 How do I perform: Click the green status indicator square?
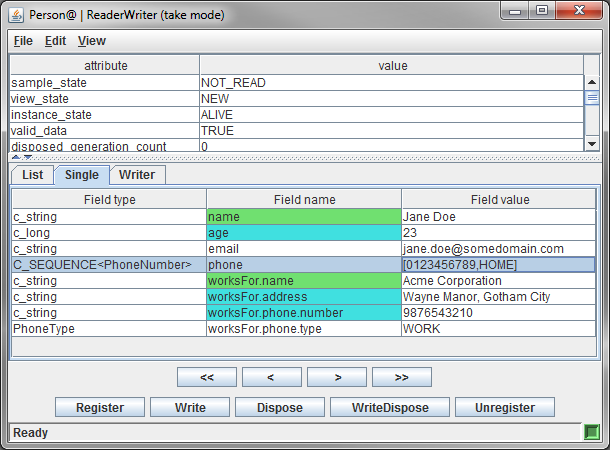(x=592, y=432)
